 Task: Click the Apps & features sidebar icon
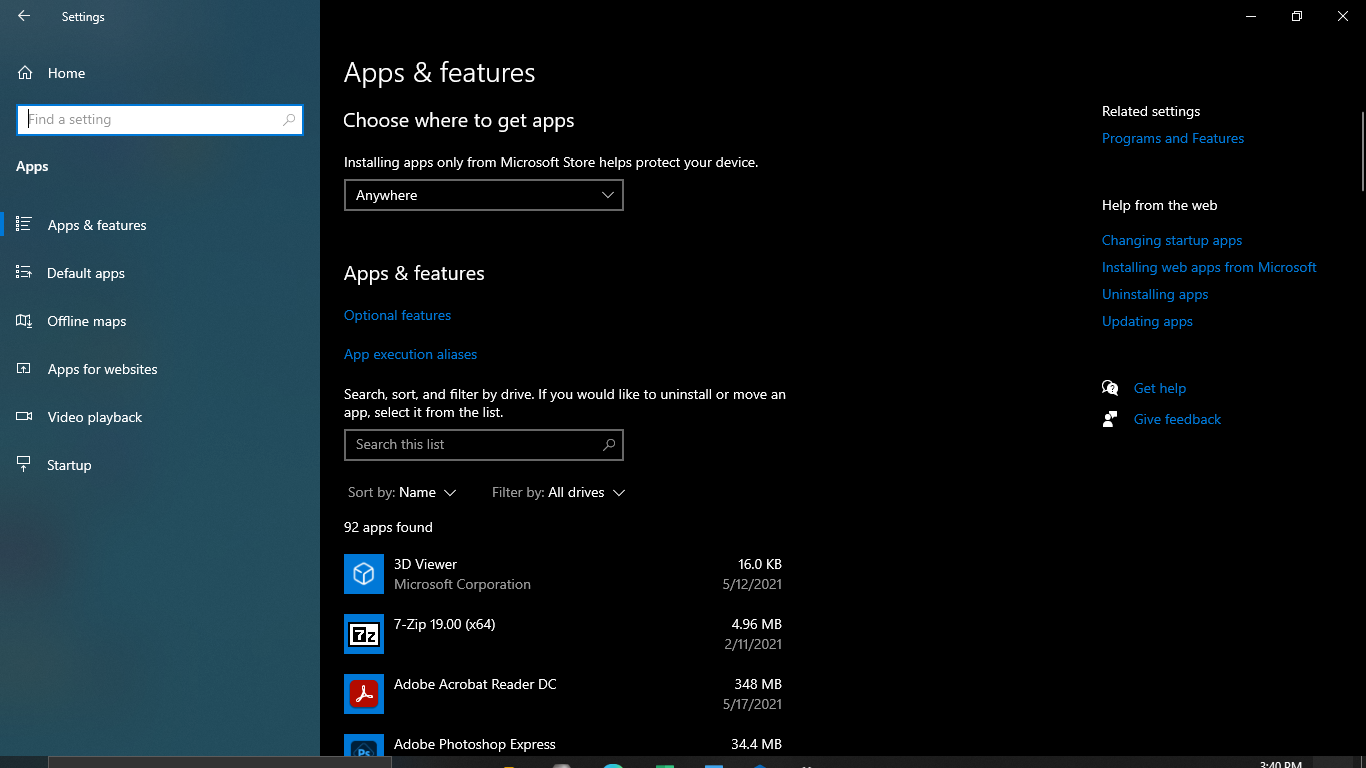click(24, 225)
